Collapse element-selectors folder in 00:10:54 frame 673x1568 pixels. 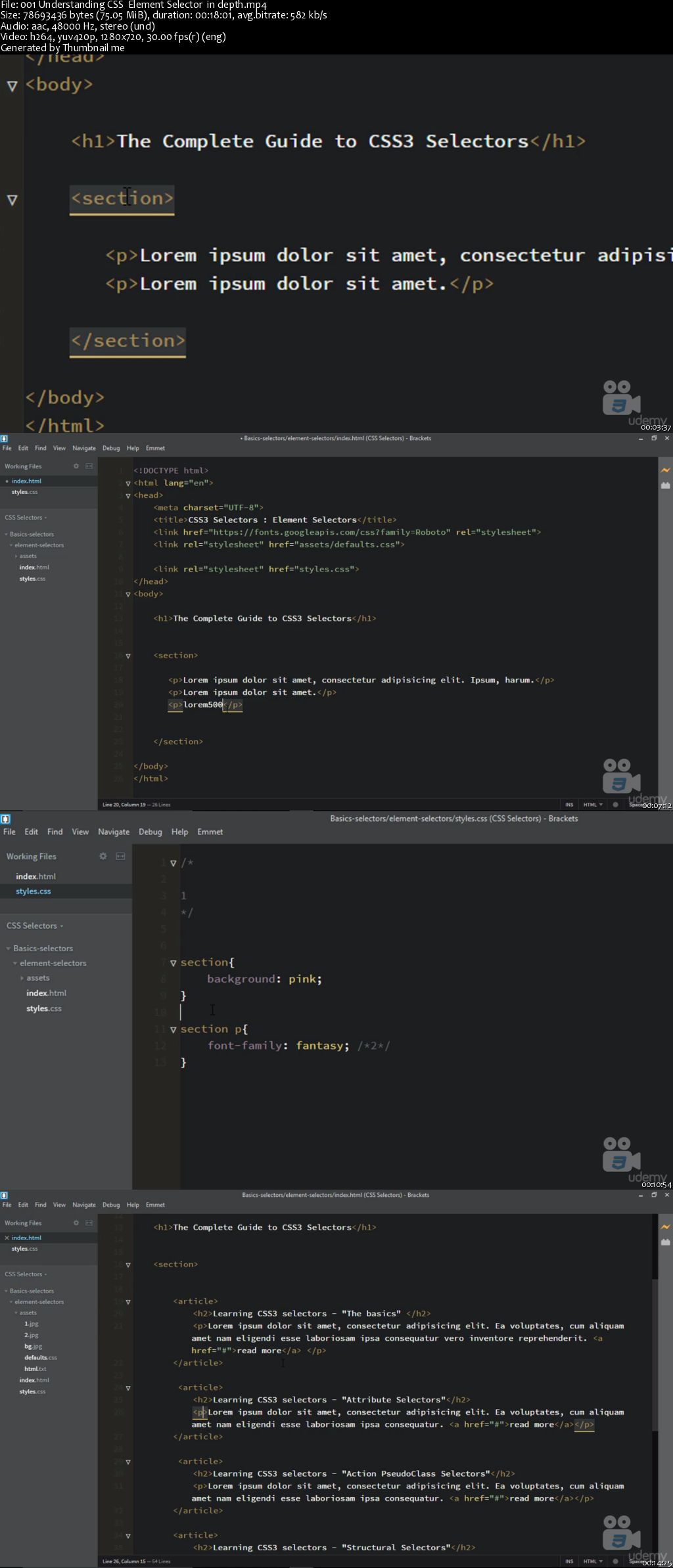(x=15, y=963)
